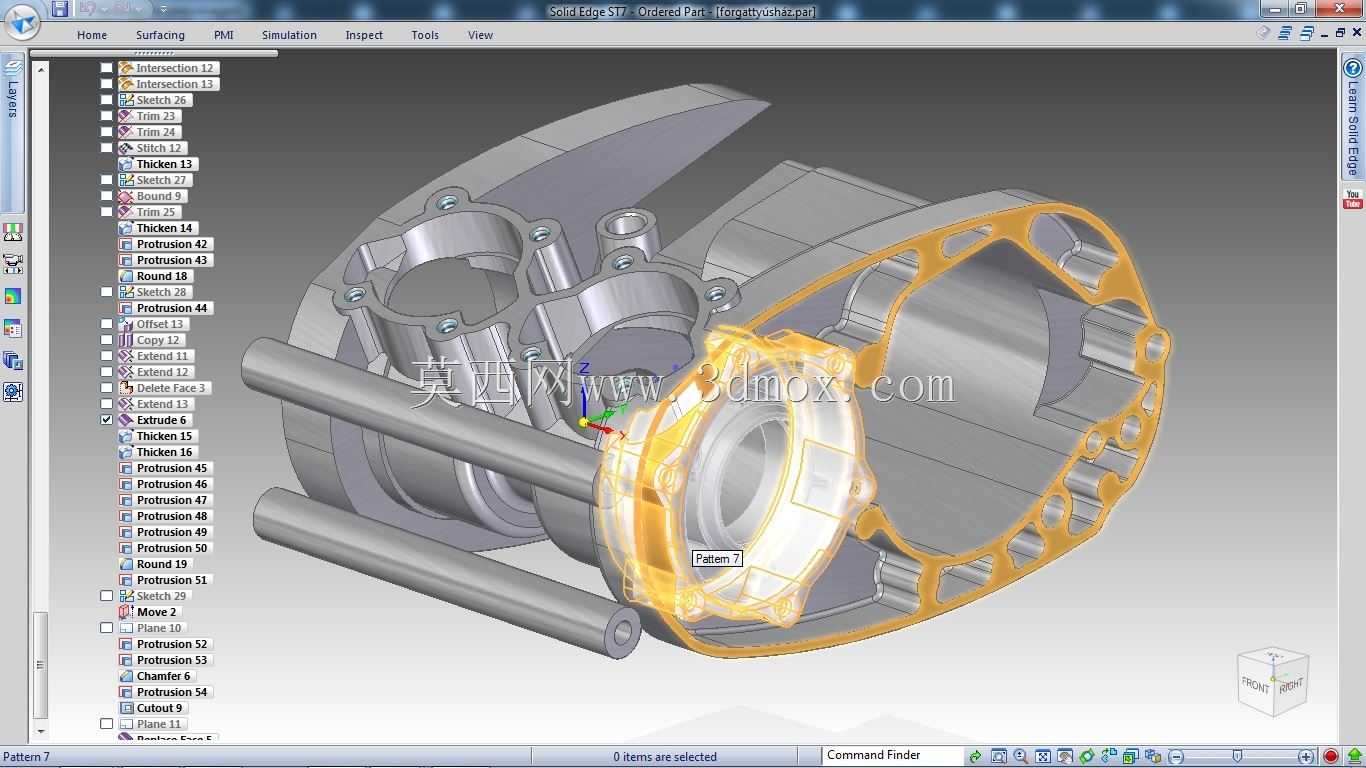The height and width of the screenshot is (768, 1366).
Task: Open the Solid Edge application button
Action: 23,22
